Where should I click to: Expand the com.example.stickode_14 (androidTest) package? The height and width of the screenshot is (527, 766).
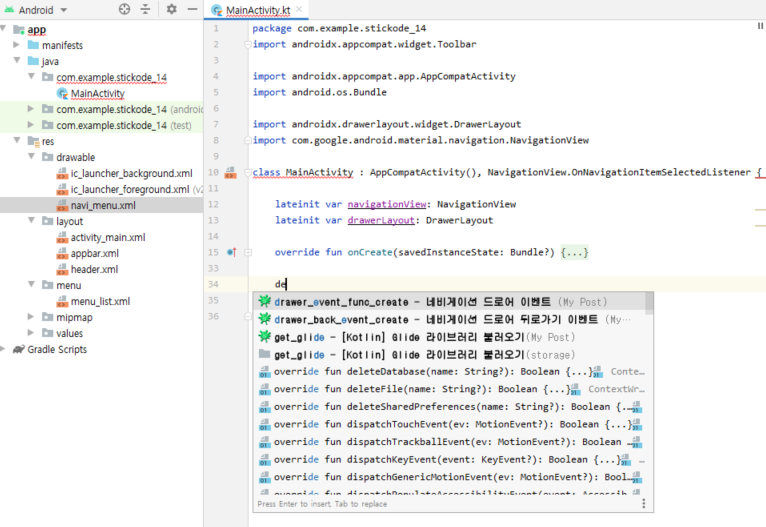[31, 108]
